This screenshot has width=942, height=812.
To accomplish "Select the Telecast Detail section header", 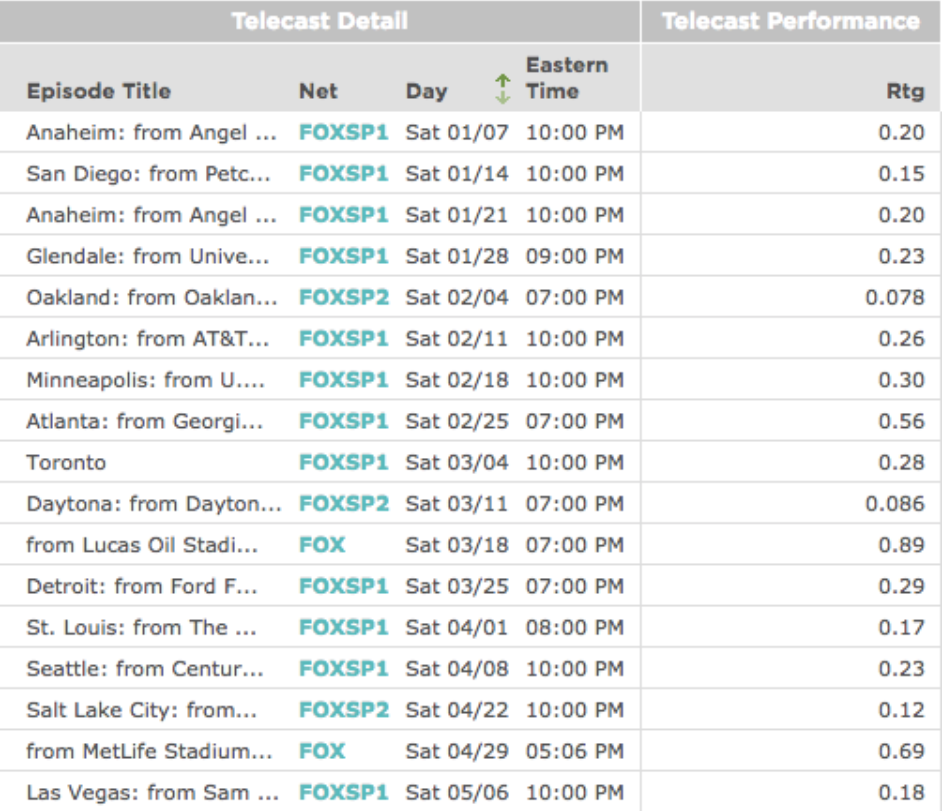I will pos(319,21).
